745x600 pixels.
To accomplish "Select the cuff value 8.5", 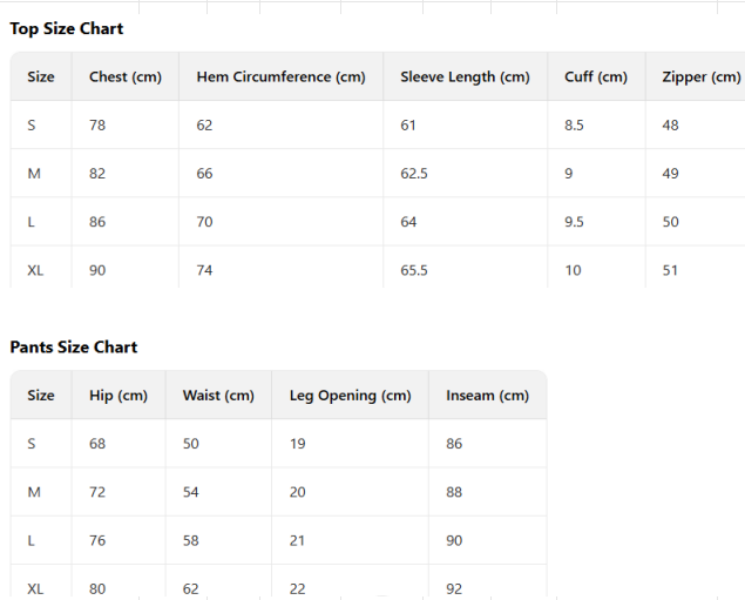I will pos(574,125).
